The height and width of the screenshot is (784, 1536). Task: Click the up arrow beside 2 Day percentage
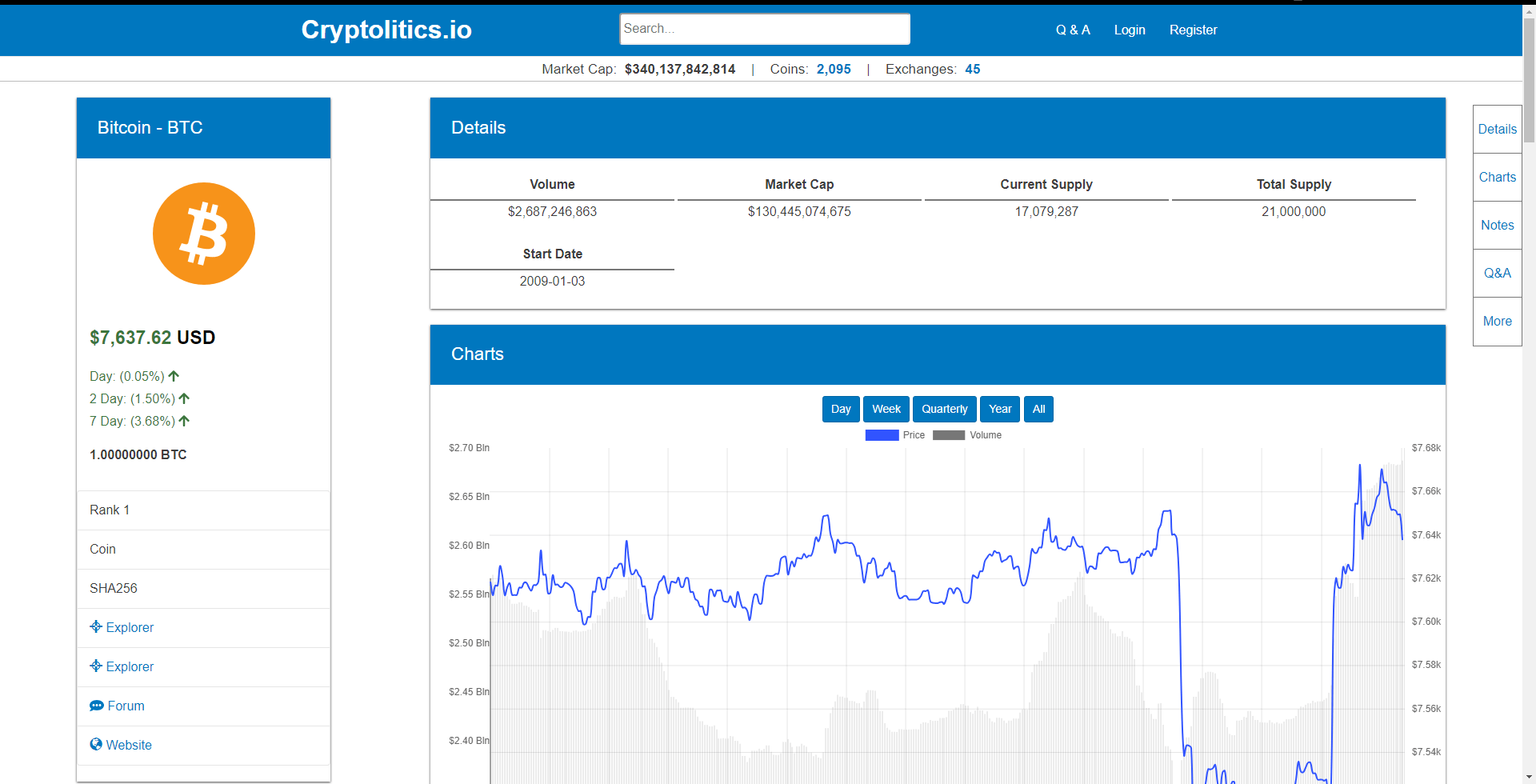coord(185,398)
